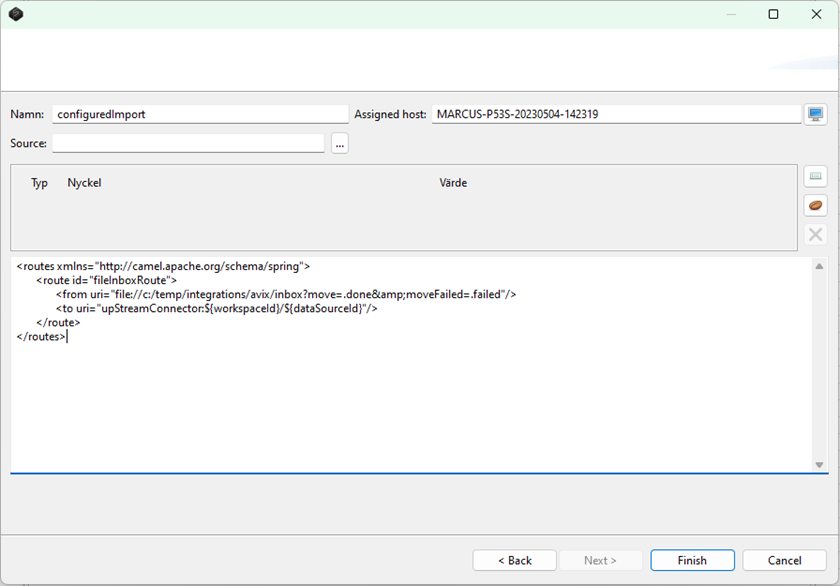
Task: Maximize the dialog window
Action: coord(773,14)
